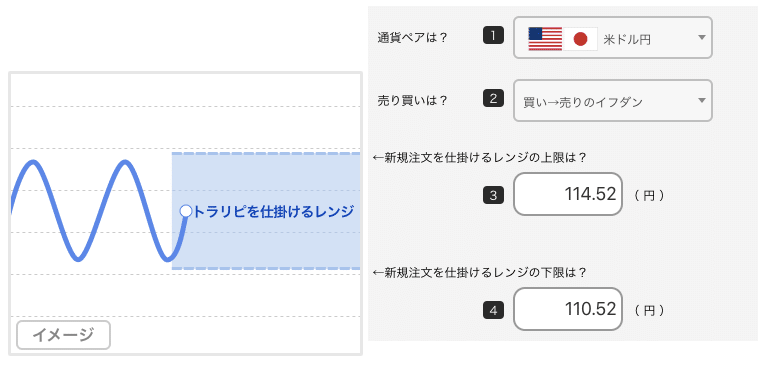This screenshot has width=764, height=366.
Task: Click the イメージ button
Action: click(x=63, y=335)
